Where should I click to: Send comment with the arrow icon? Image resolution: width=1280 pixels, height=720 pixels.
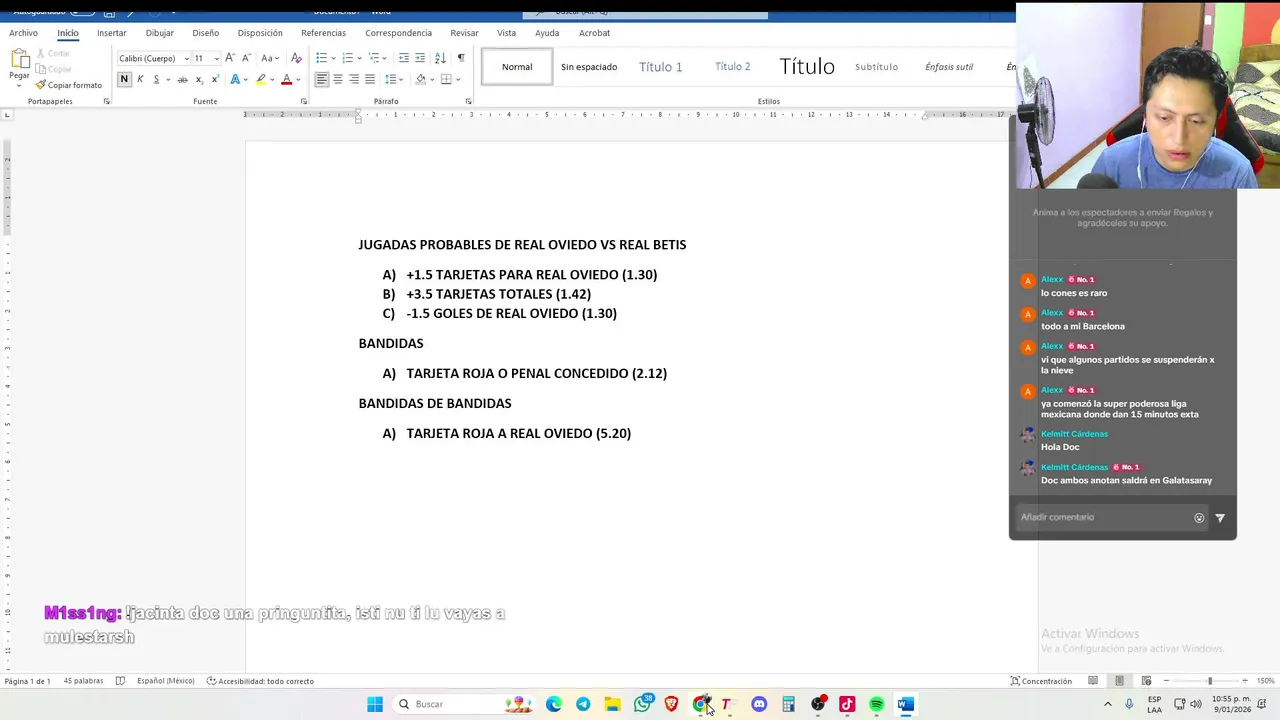click(x=1220, y=518)
